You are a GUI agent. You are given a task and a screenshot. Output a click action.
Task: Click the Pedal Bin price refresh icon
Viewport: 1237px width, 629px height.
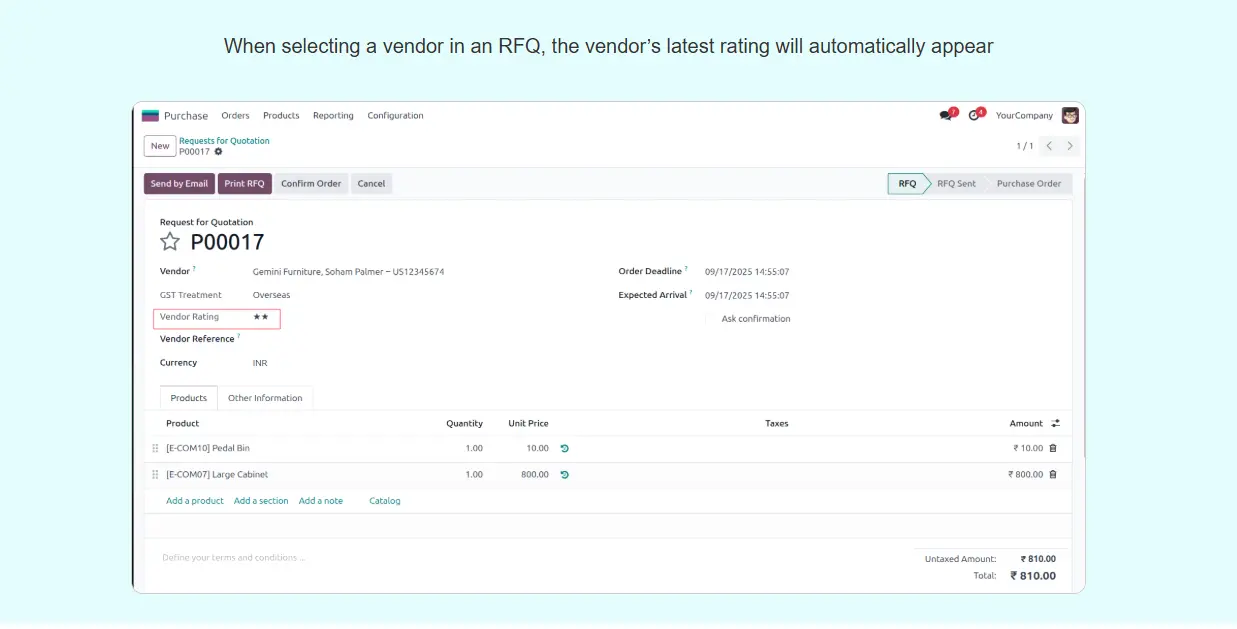click(x=564, y=449)
